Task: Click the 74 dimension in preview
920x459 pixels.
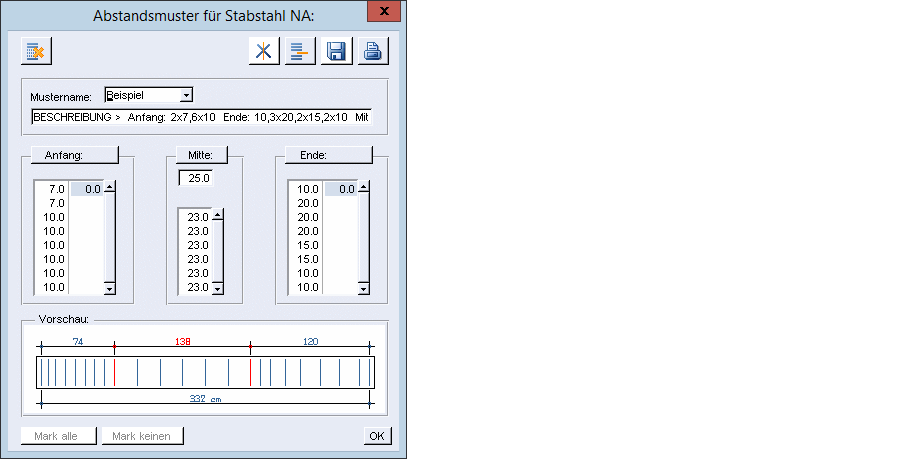Action: [x=77, y=341]
